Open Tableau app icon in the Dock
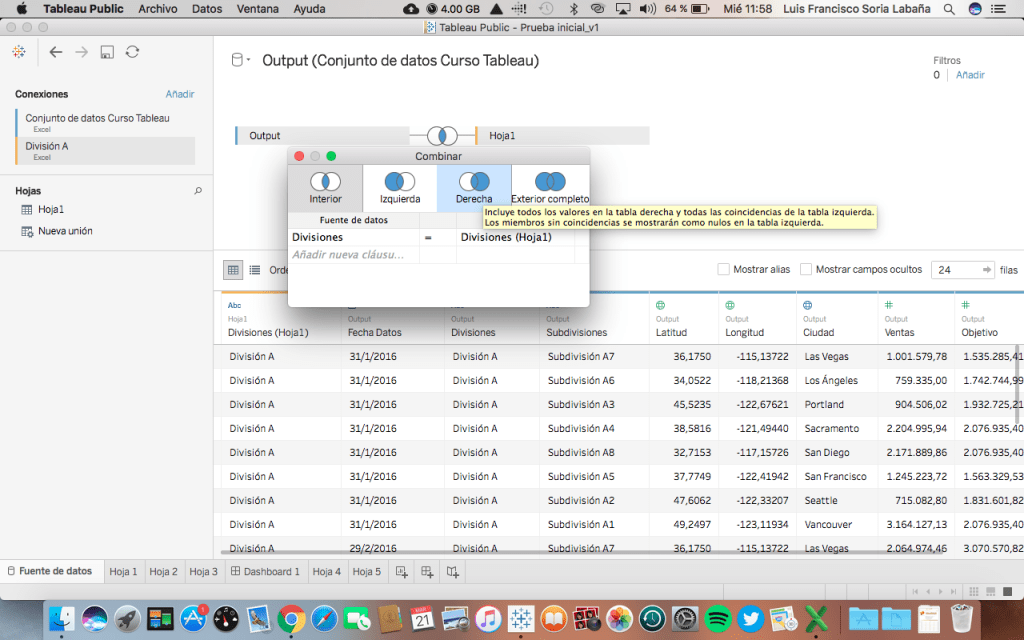Image resolution: width=1024 pixels, height=640 pixels. click(x=520, y=618)
